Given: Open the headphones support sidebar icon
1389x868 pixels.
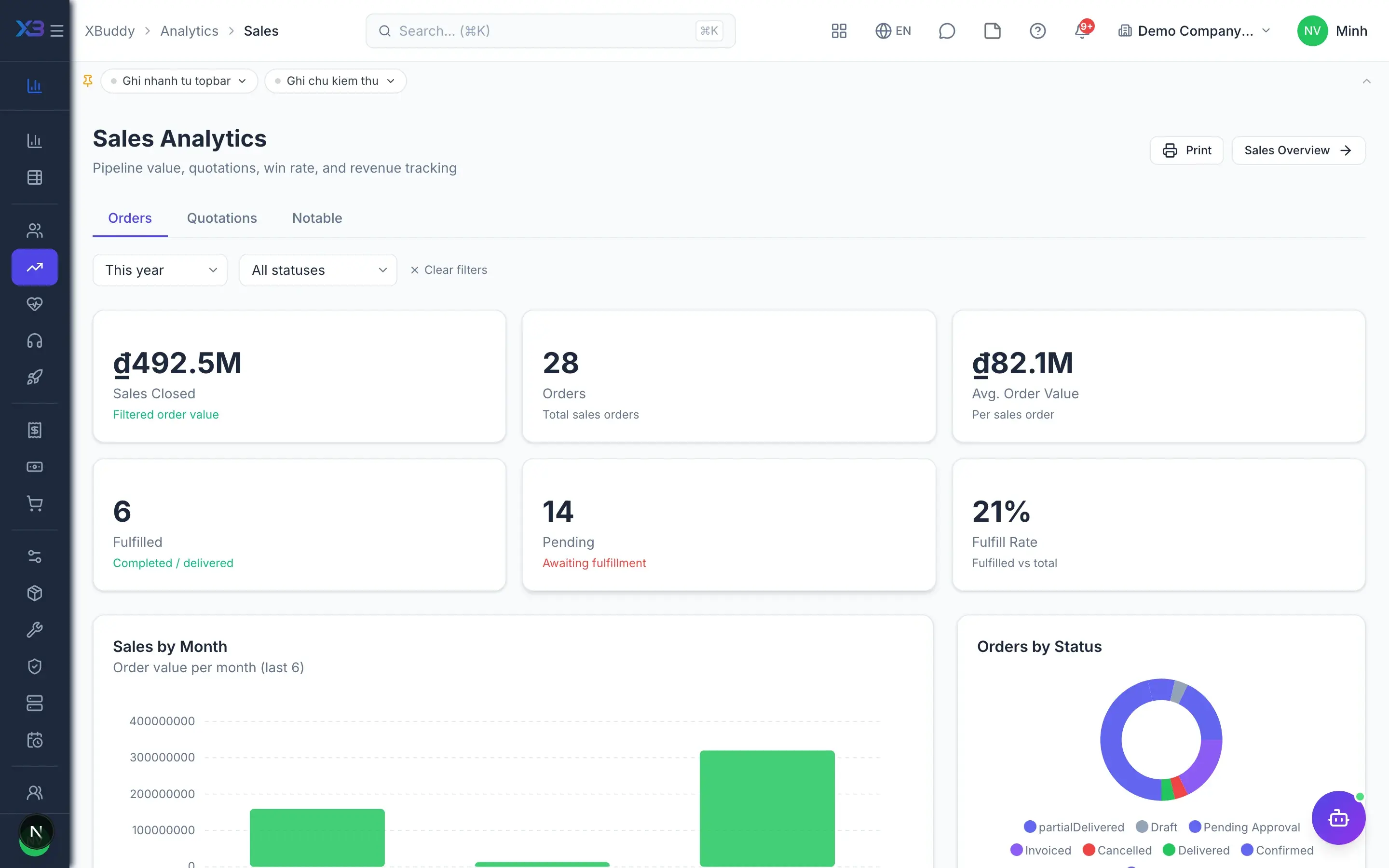Looking at the screenshot, I should pos(34,340).
